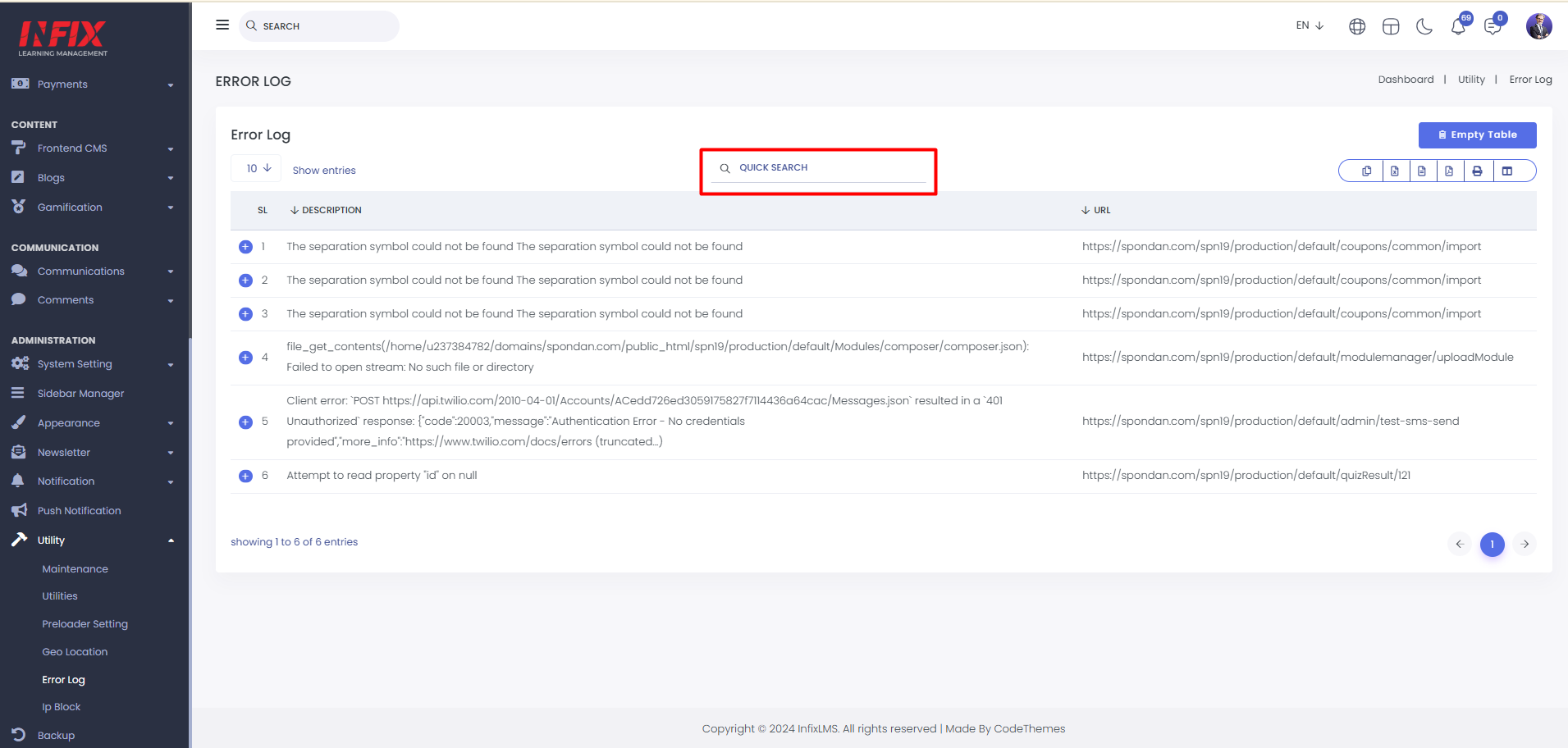The image size is (1568, 748).
Task: Expand the Twilio error row 5 details
Action: (245, 422)
